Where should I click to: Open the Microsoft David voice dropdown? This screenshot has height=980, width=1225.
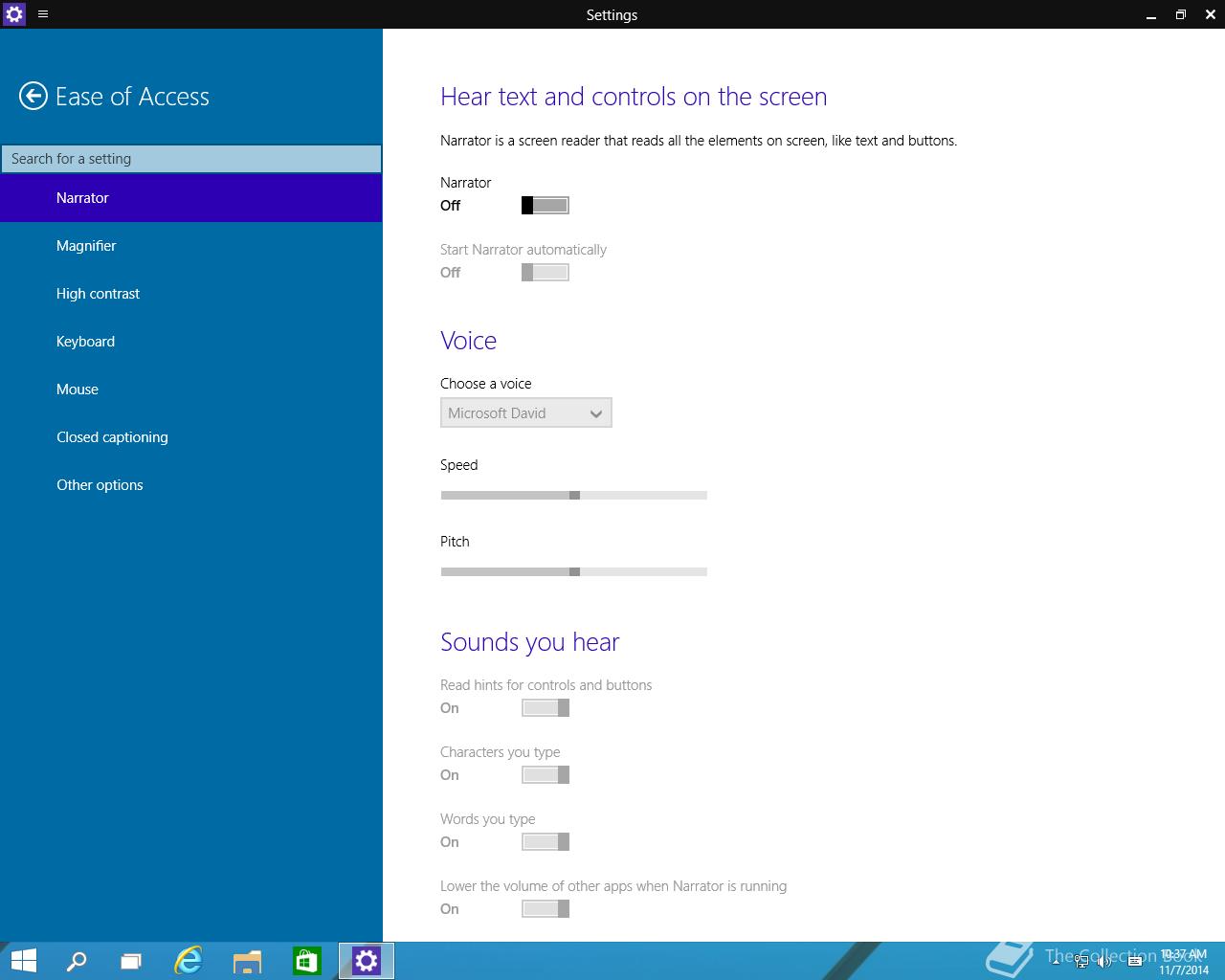[526, 412]
